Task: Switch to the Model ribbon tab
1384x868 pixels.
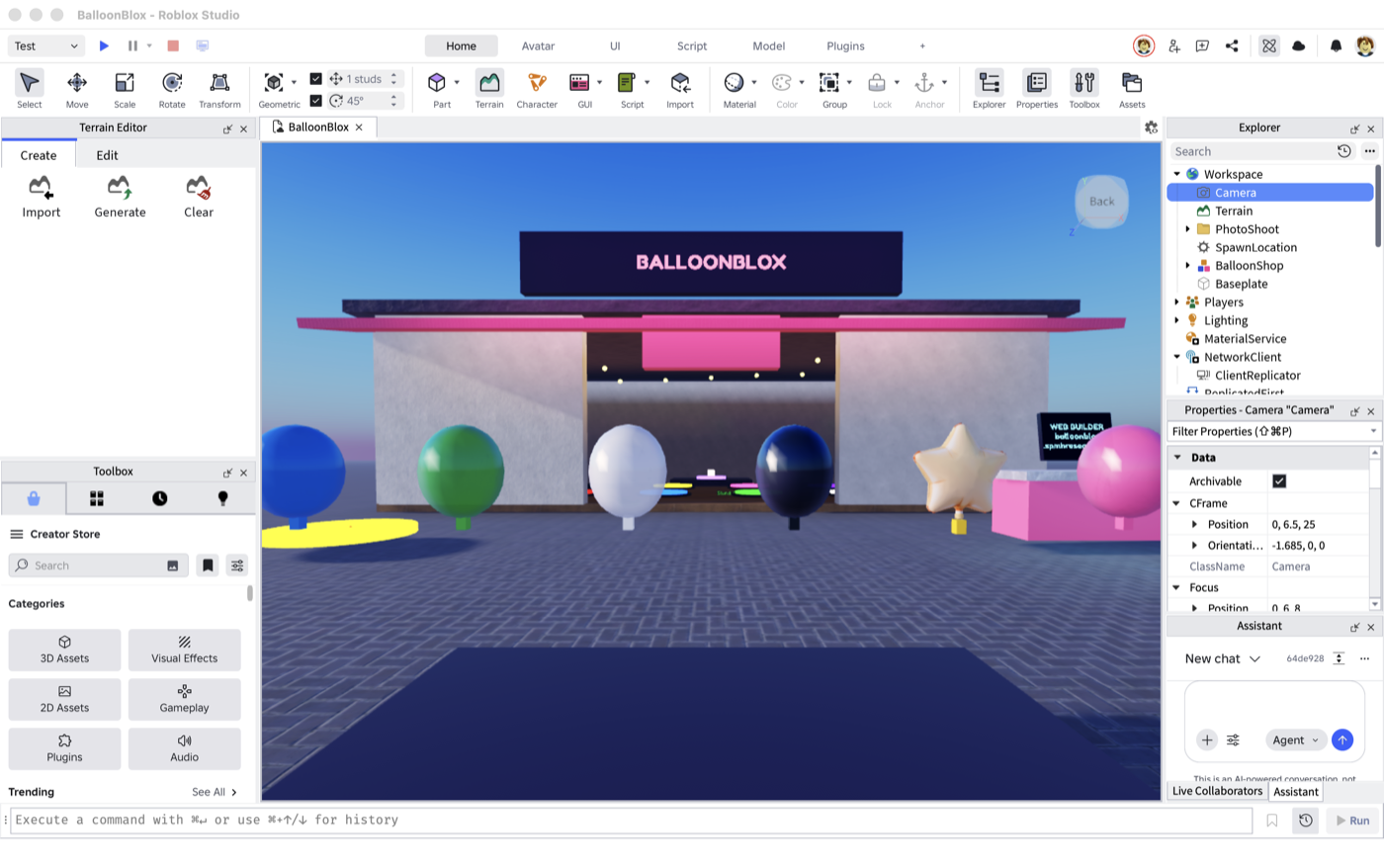Action: tap(769, 46)
